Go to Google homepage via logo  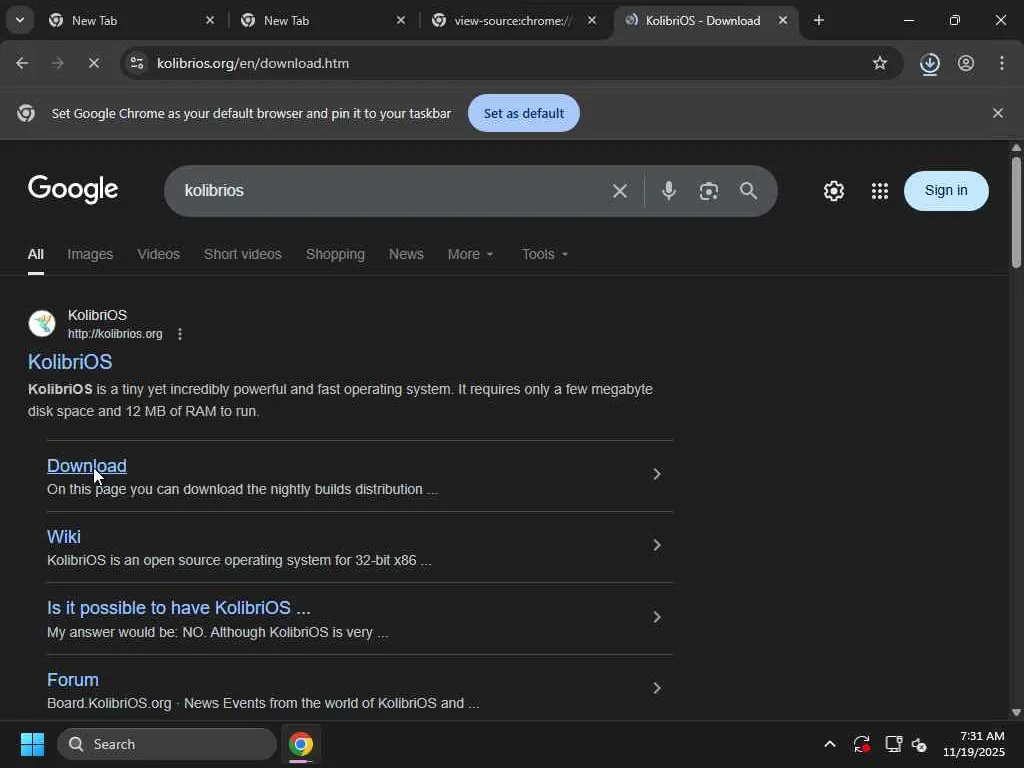coord(73,189)
